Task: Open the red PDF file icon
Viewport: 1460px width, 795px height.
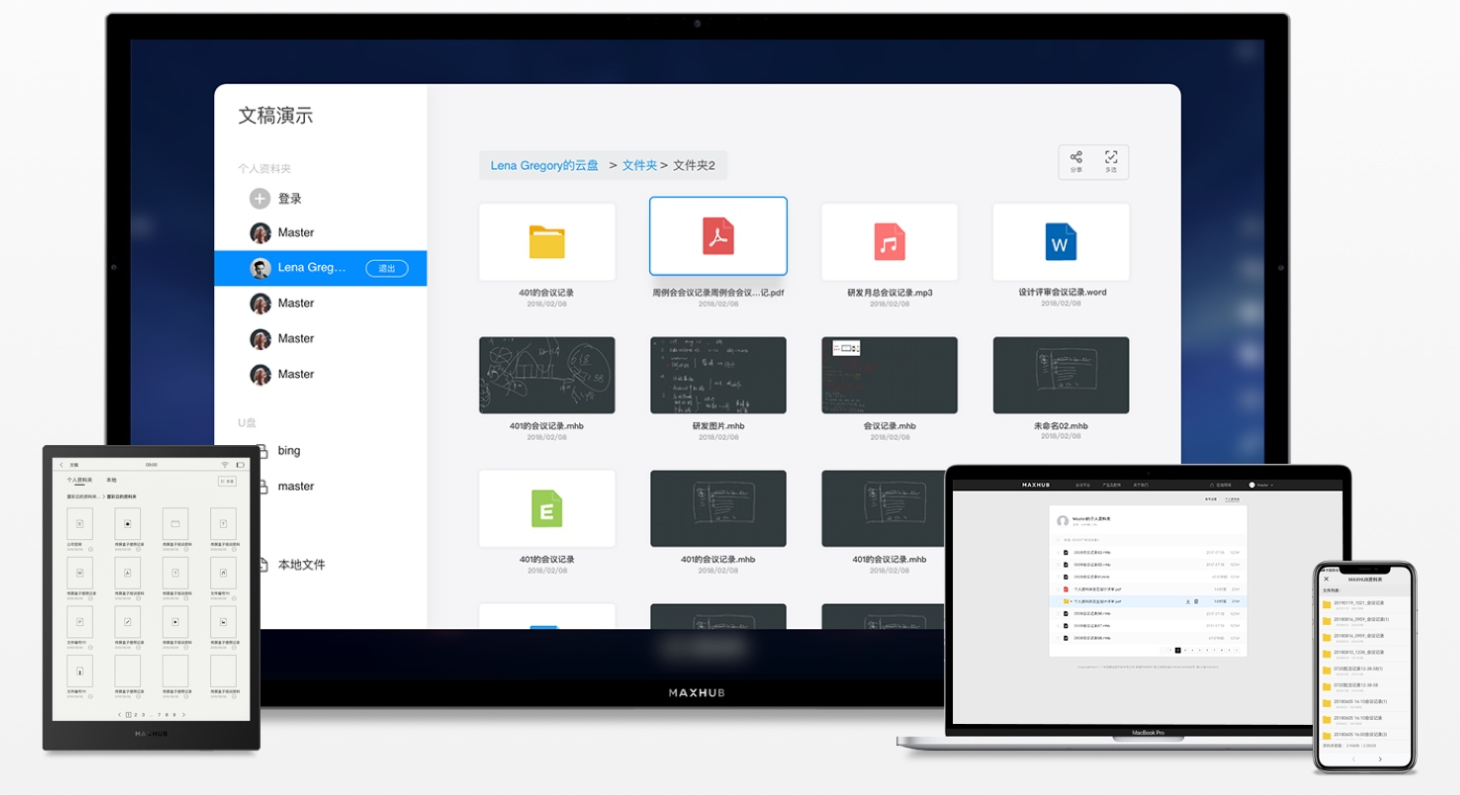Action: coord(718,236)
